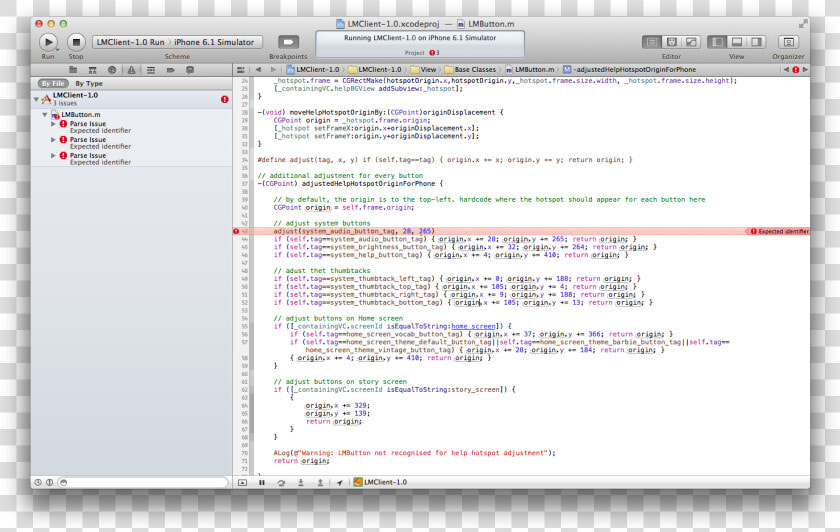Click LMButton.m in the jump bar
The width and height of the screenshot is (840, 532).
tap(530, 70)
